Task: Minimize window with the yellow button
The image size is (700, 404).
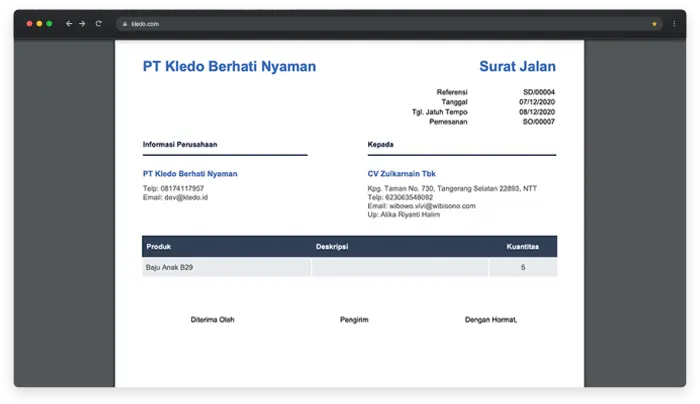Action: coord(39,24)
